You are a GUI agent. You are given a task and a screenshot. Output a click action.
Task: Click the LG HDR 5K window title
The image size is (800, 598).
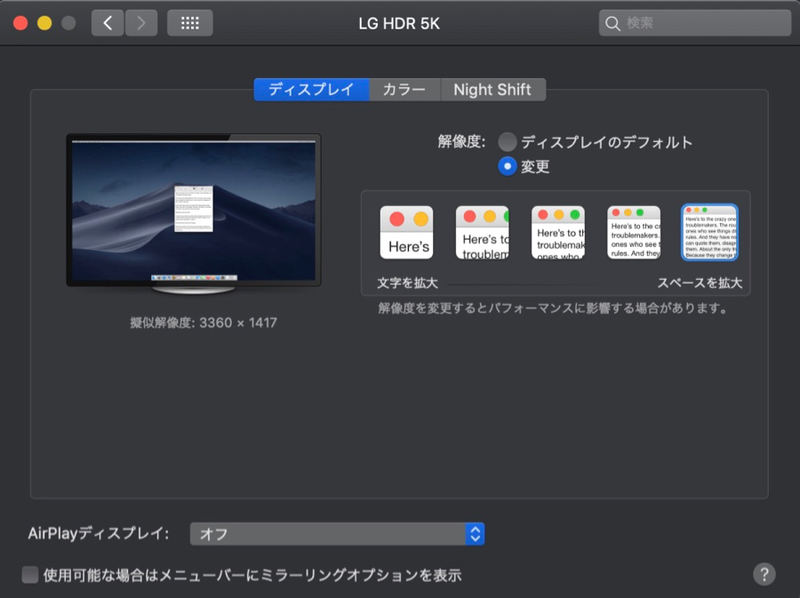(399, 23)
